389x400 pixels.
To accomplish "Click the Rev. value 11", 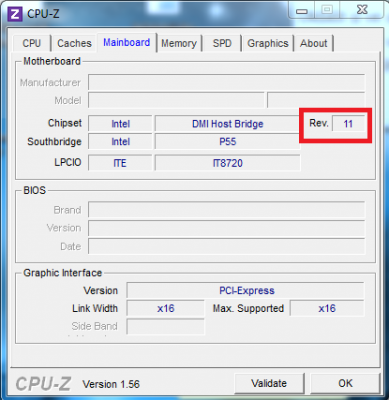I will coord(348,124).
